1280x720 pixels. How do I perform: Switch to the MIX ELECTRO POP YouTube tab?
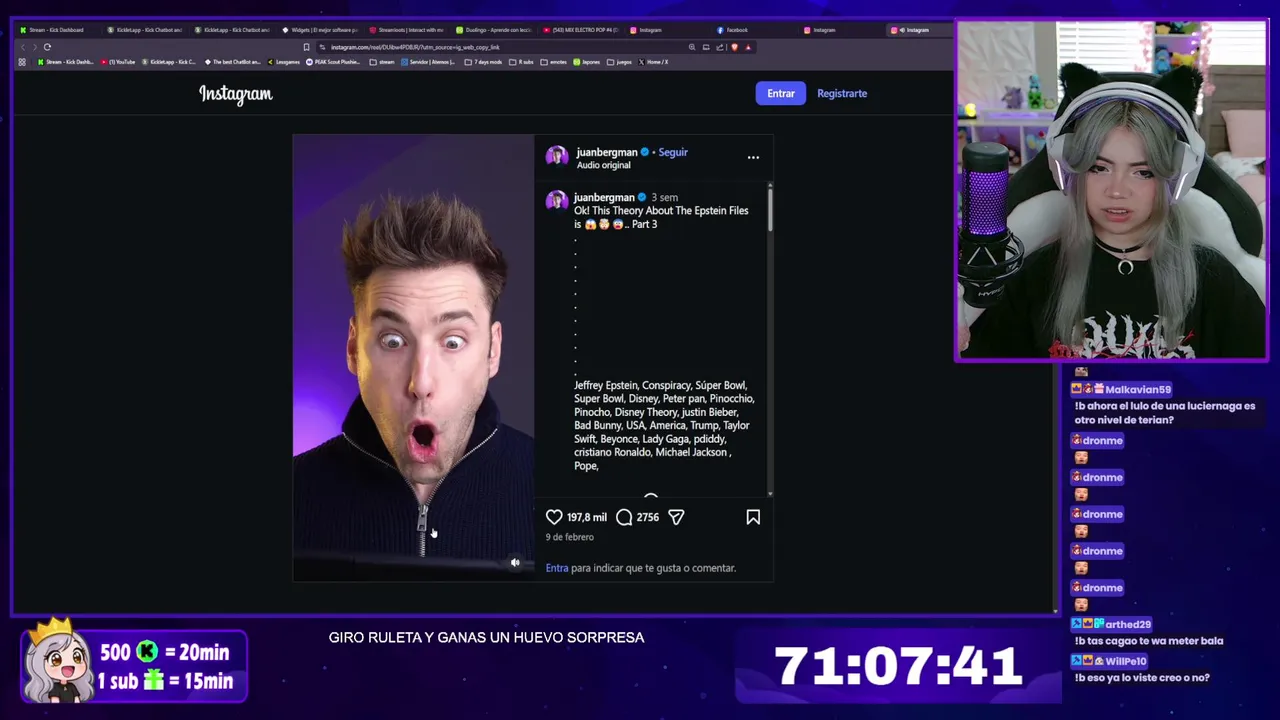click(x=581, y=30)
